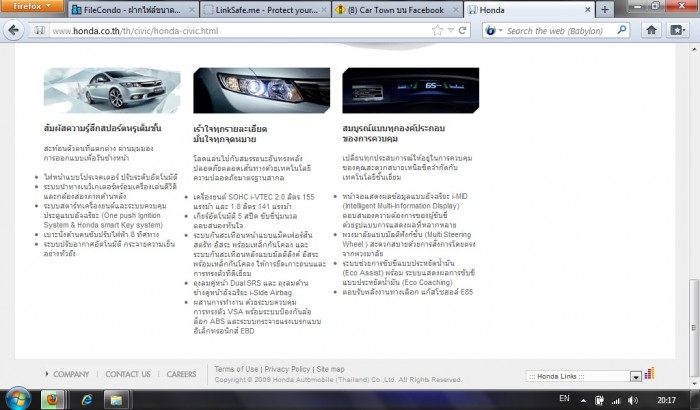Click the taskbar clock showing 20:17
The height and width of the screenshot is (410, 700).
[667, 400]
